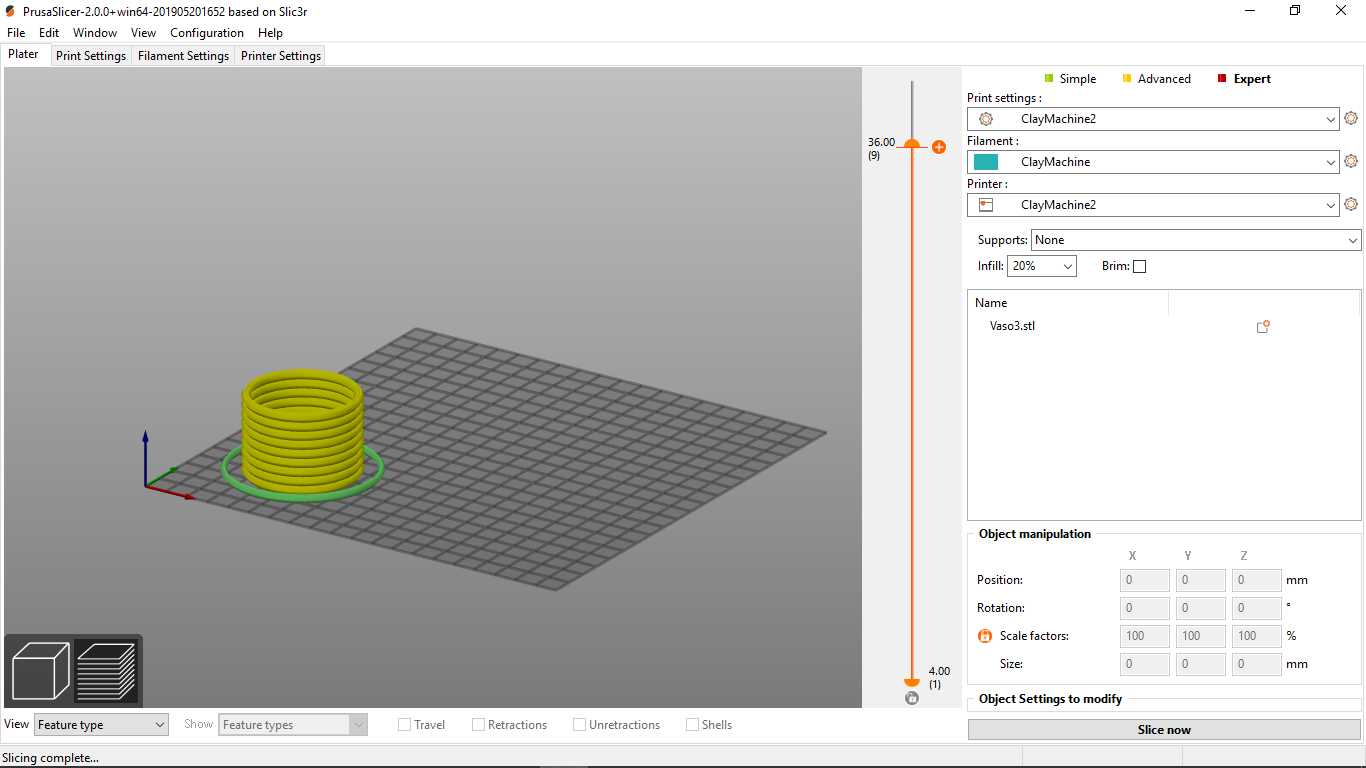Click the Slice now button
This screenshot has height=768, width=1366.
[1164, 730]
